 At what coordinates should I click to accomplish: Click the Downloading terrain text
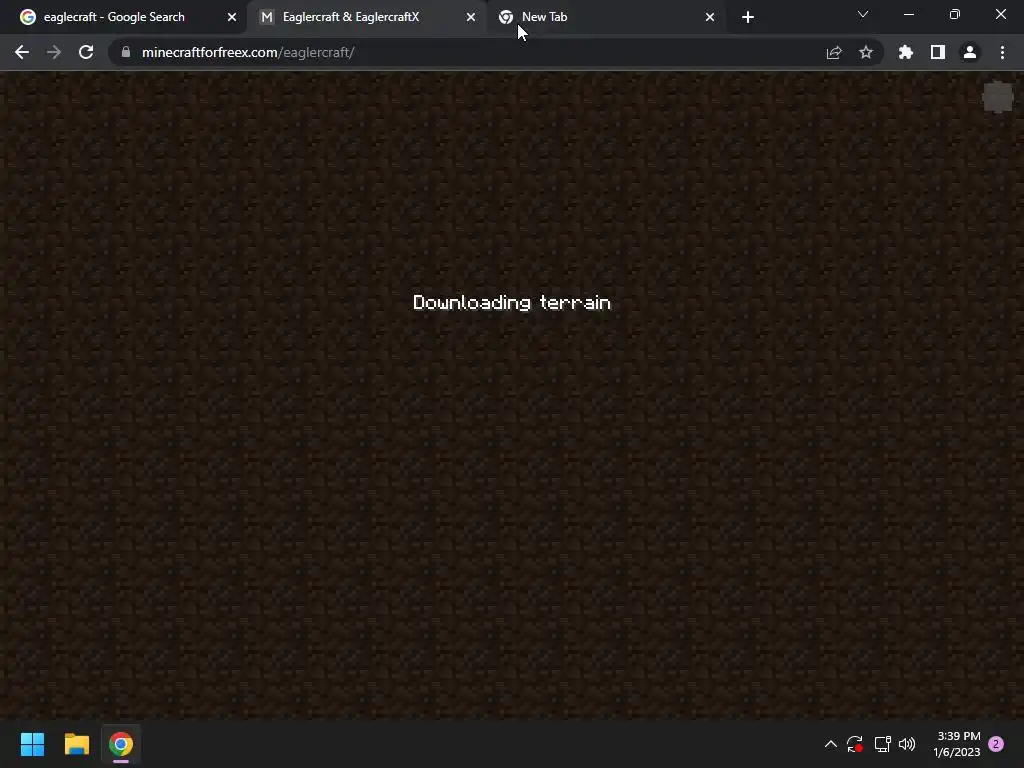512,302
